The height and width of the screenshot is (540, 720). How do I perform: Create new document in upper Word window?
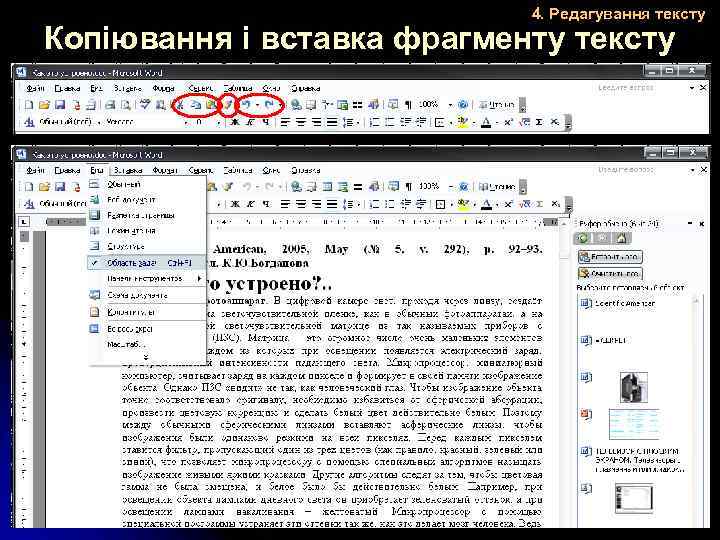pos(29,105)
